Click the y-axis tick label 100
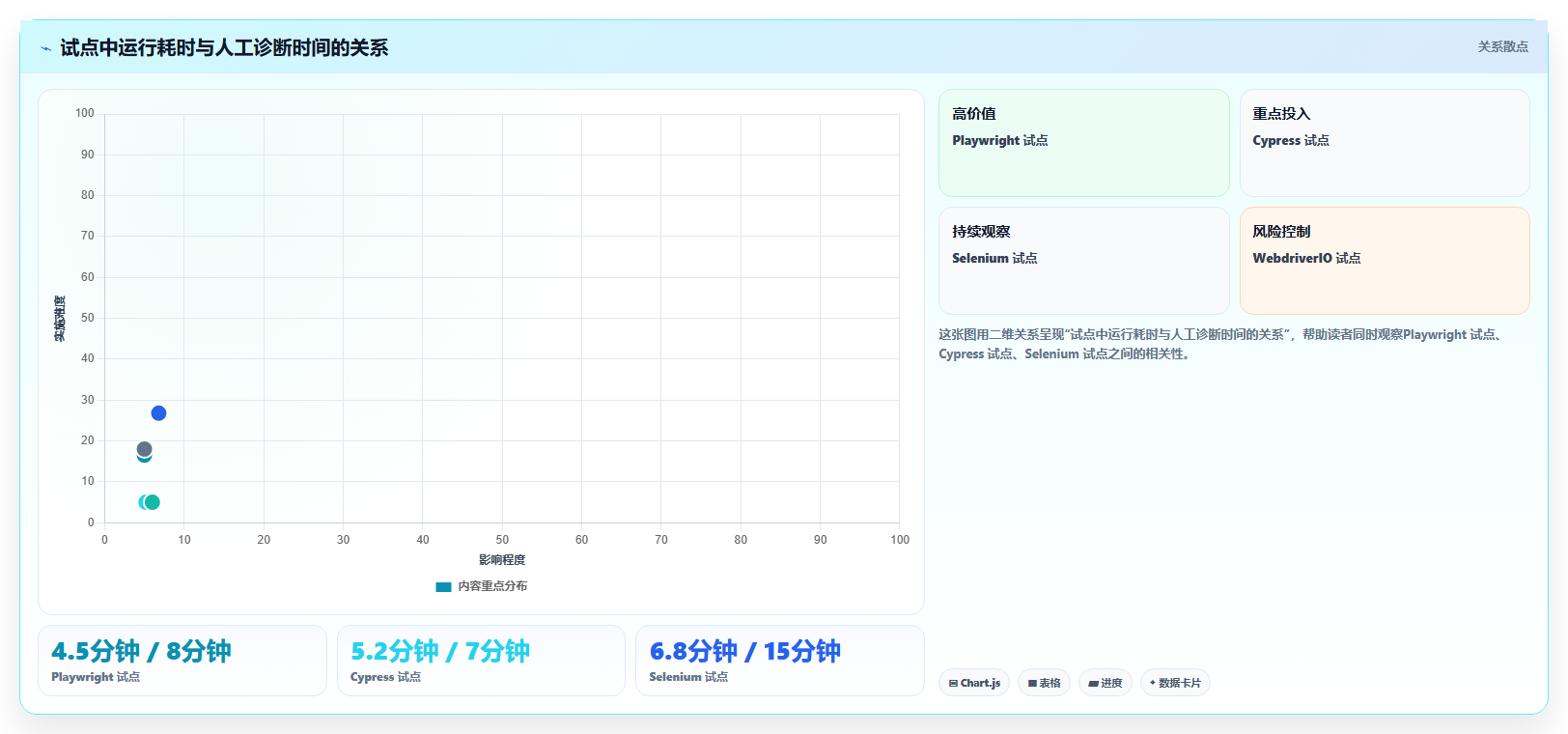The width and height of the screenshot is (1568, 734). coord(85,113)
